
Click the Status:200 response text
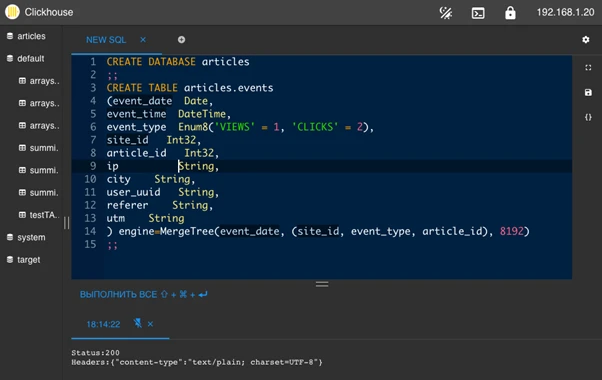[x=95, y=353]
